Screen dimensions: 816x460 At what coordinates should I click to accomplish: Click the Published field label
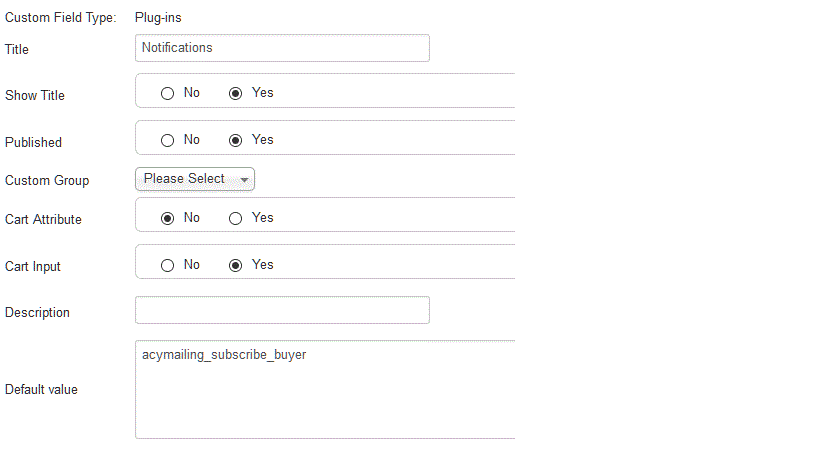point(33,143)
